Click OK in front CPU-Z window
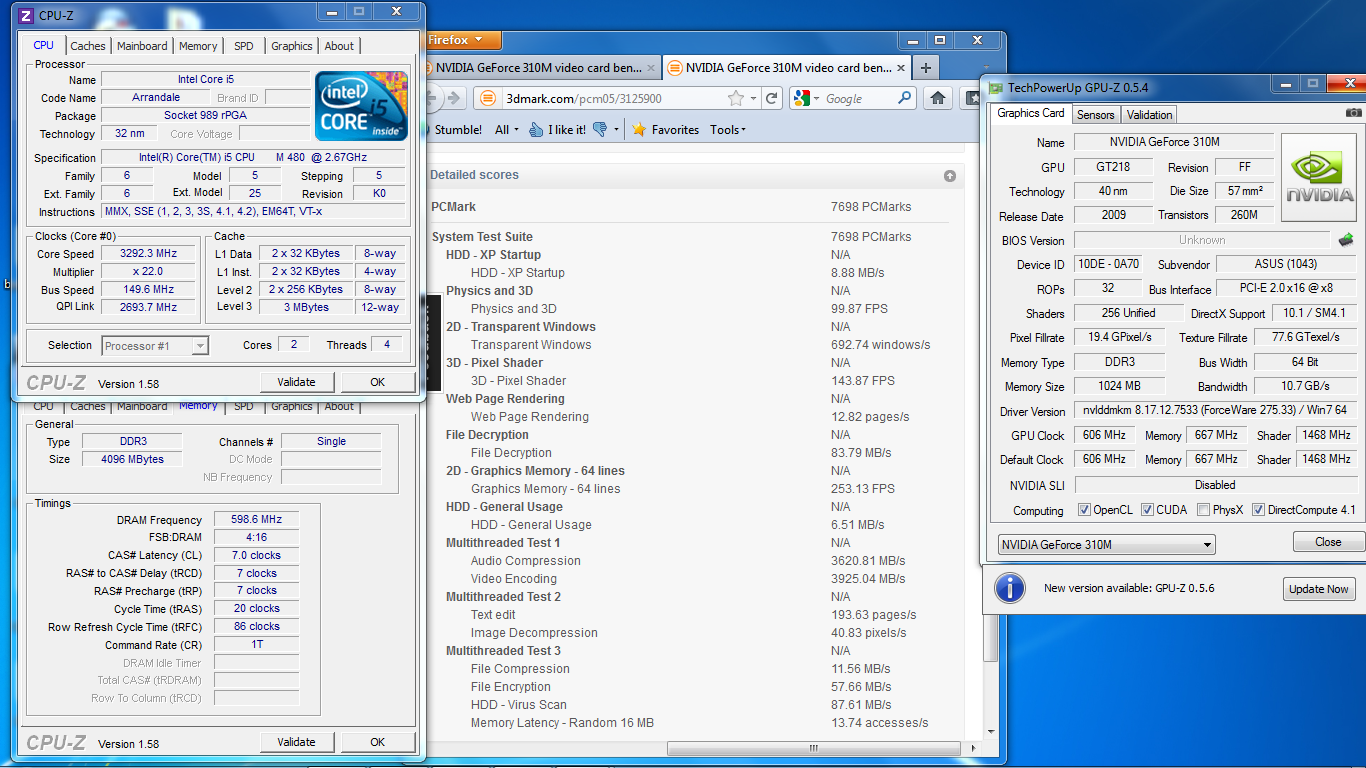1366x768 pixels. [x=377, y=382]
